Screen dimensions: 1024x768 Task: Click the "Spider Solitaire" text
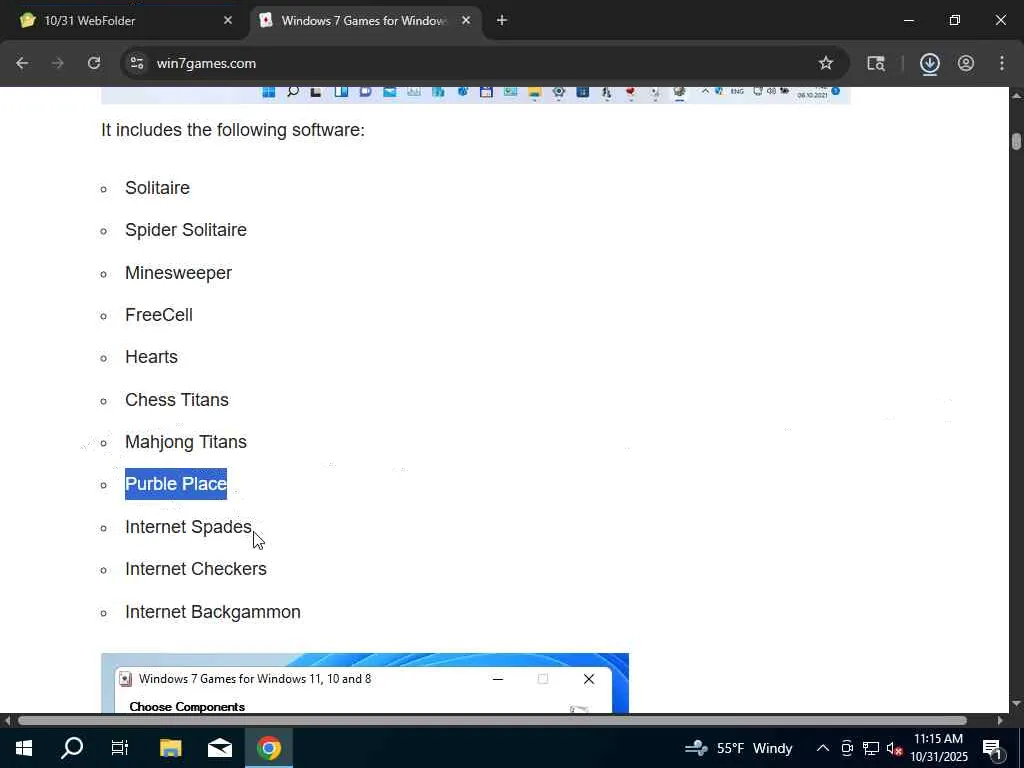186,230
